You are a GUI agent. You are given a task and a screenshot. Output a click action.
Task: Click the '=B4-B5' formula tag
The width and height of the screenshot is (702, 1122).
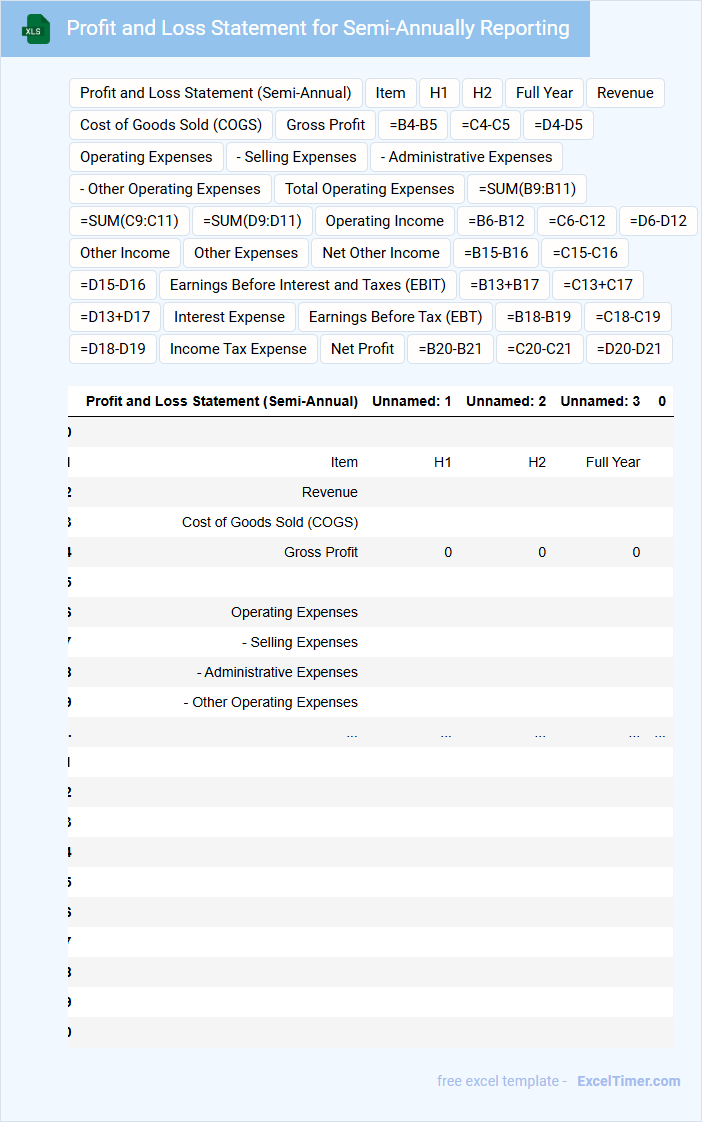413,125
